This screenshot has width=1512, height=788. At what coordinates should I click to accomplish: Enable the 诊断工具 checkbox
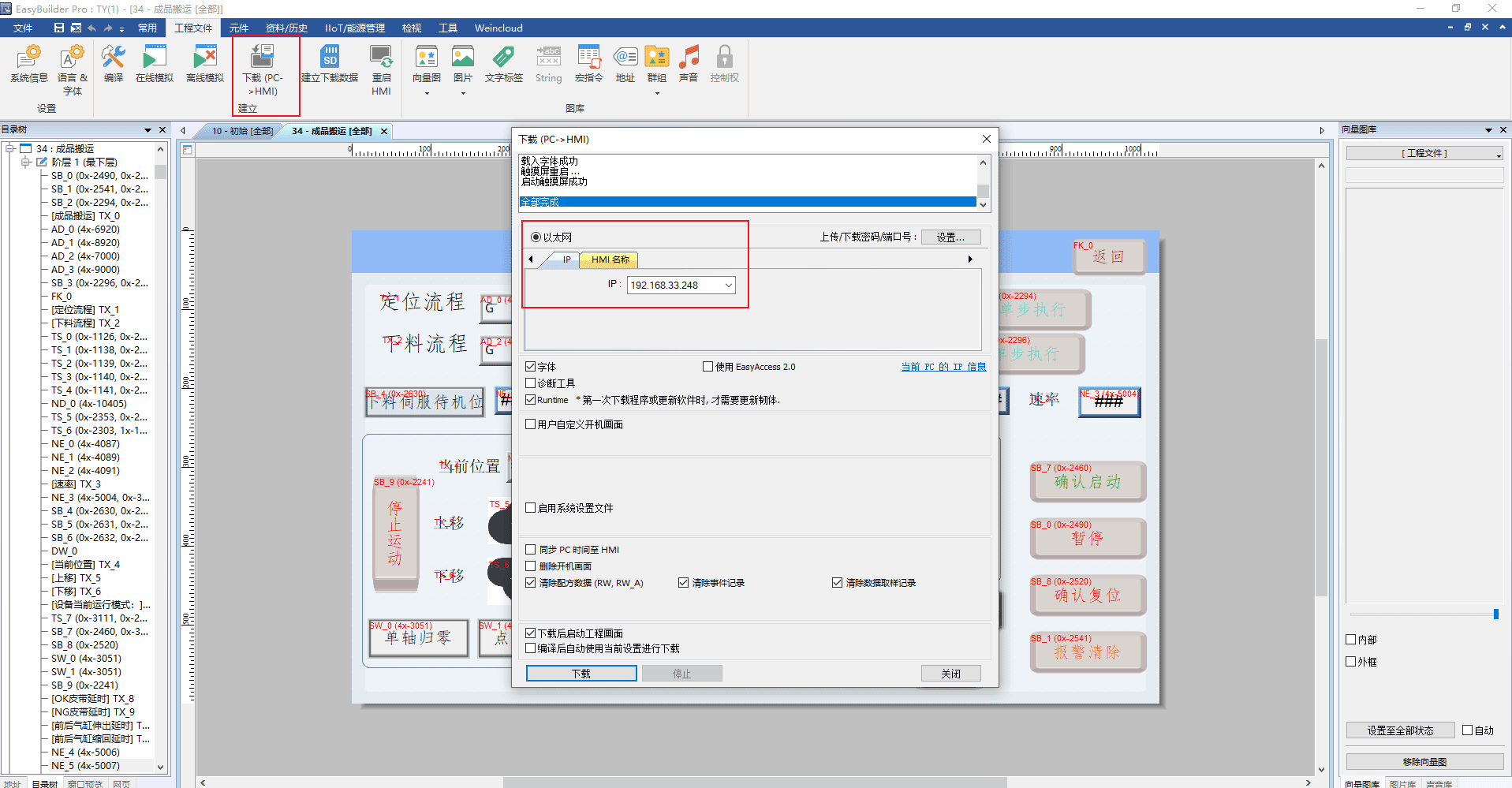click(531, 383)
